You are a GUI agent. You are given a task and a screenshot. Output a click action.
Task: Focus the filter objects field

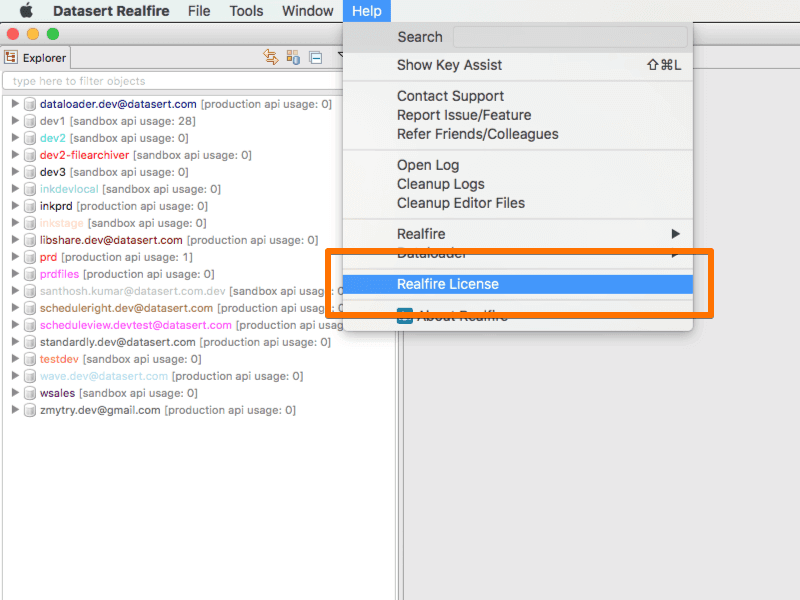pos(172,81)
